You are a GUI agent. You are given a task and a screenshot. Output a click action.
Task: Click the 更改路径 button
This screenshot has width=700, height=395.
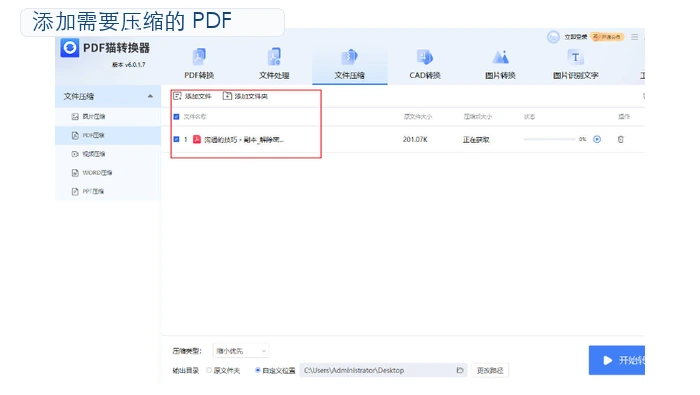click(x=490, y=370)
